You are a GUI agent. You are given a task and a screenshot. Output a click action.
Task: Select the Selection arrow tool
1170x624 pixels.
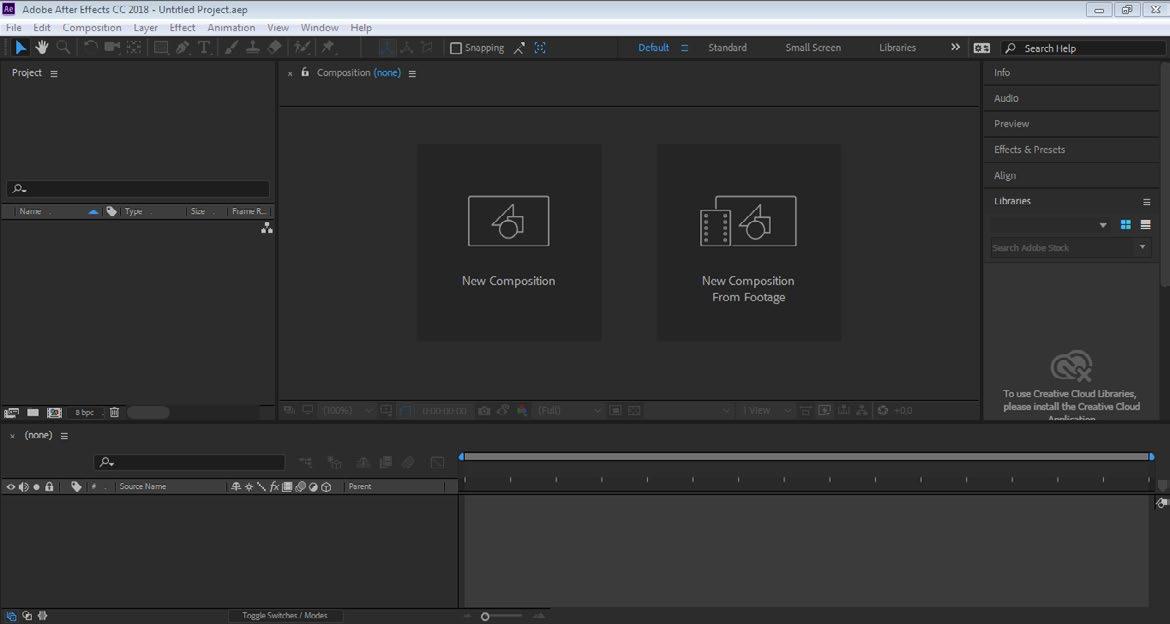[x=20, y=47]
